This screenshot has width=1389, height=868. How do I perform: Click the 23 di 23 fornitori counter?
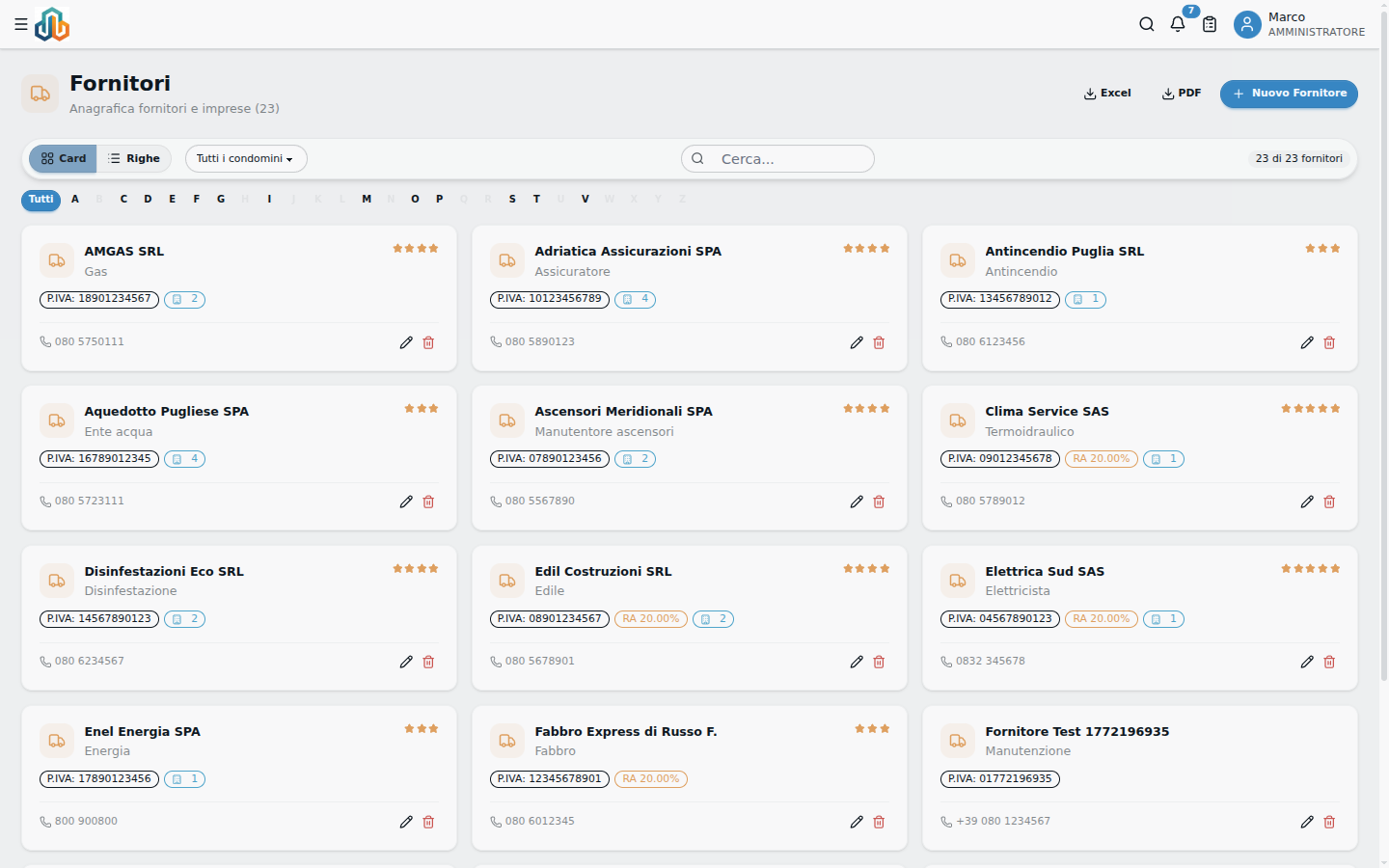click(x=1298, y=158)
